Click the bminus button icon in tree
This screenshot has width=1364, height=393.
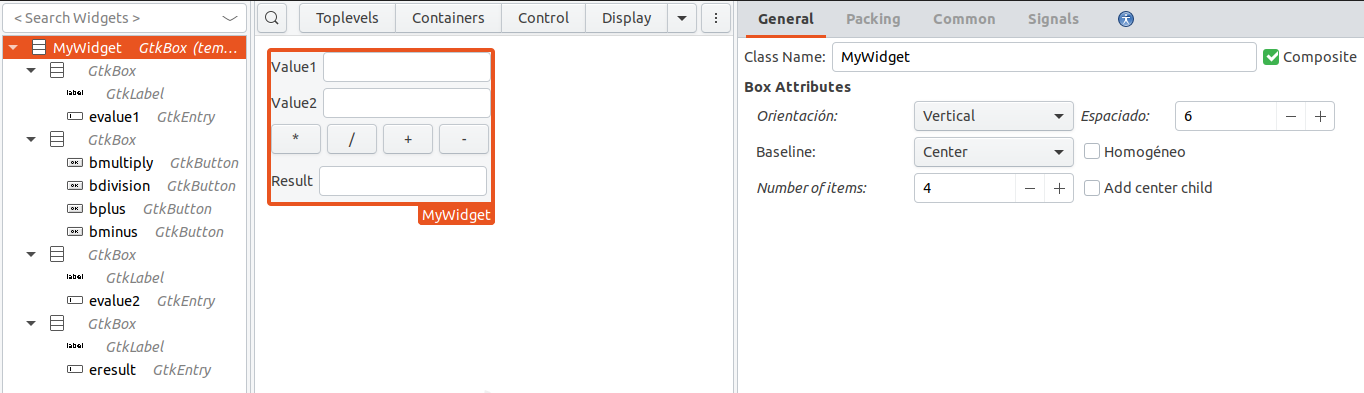coord(74,232)
